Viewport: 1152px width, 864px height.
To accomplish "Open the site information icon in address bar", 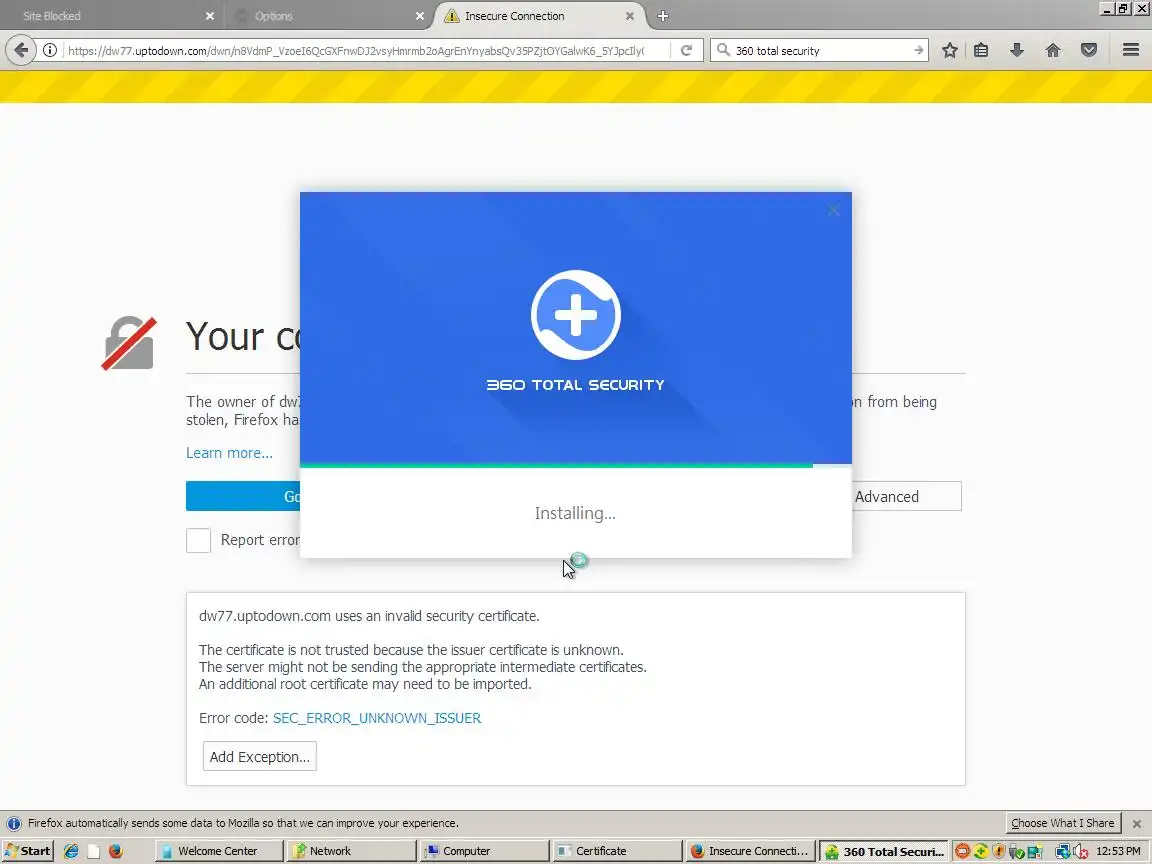I will click(x=49, y=50).
